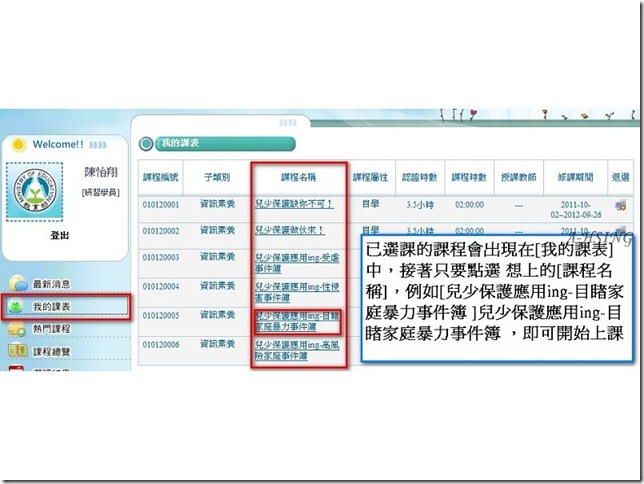
Task: Select course number 010120004
Action: pos(161,286)
